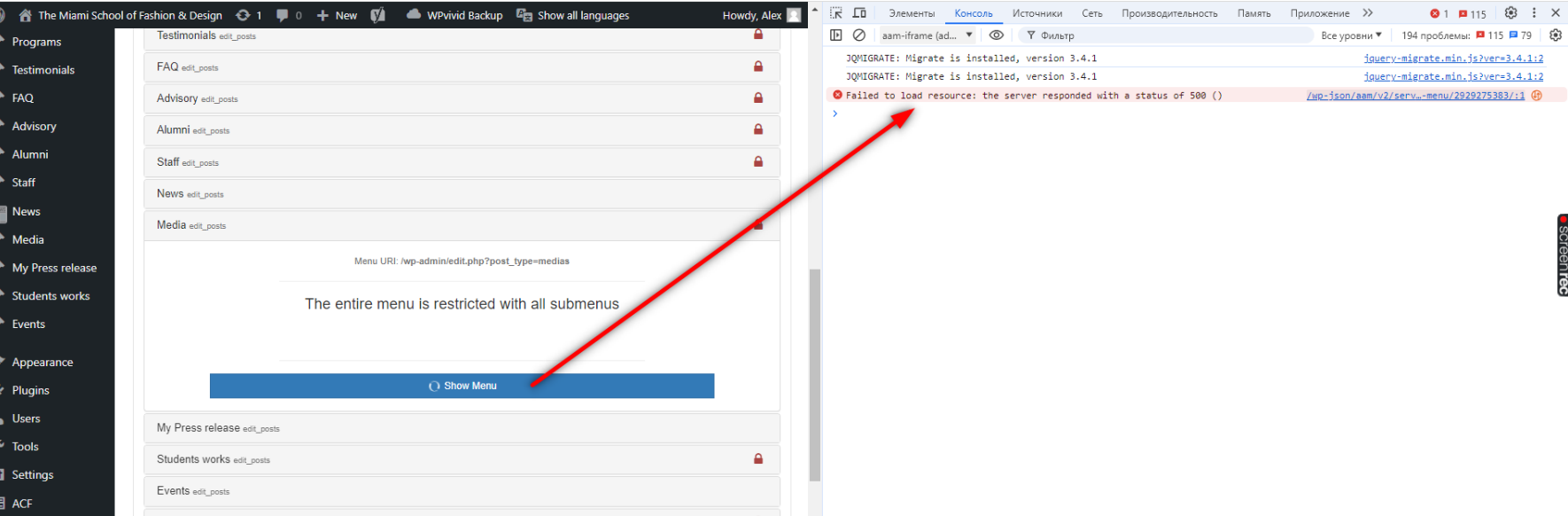Click the page vertical scrollbar thumb
Viewport: 1568px width, 516px height.
(x=815, y=374)
